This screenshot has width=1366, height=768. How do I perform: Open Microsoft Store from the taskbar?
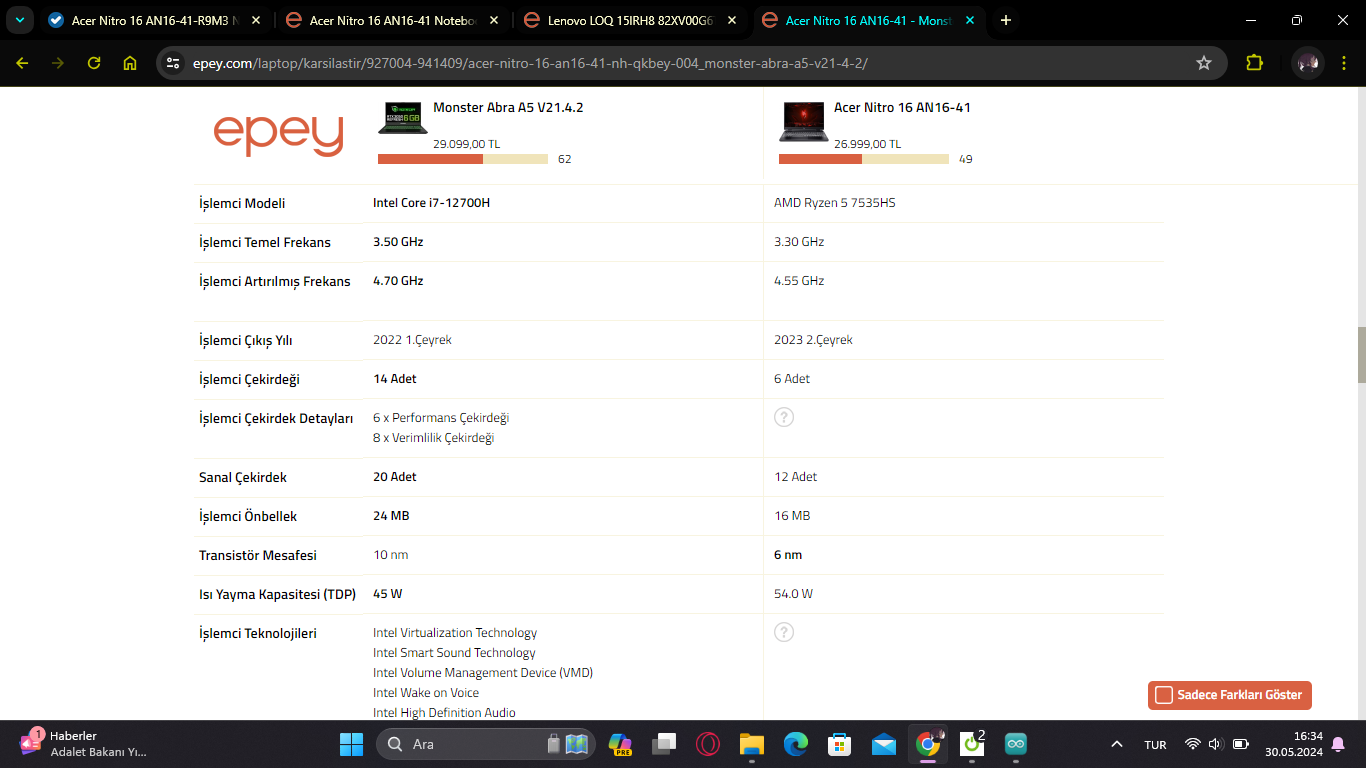tap(840, 744)
